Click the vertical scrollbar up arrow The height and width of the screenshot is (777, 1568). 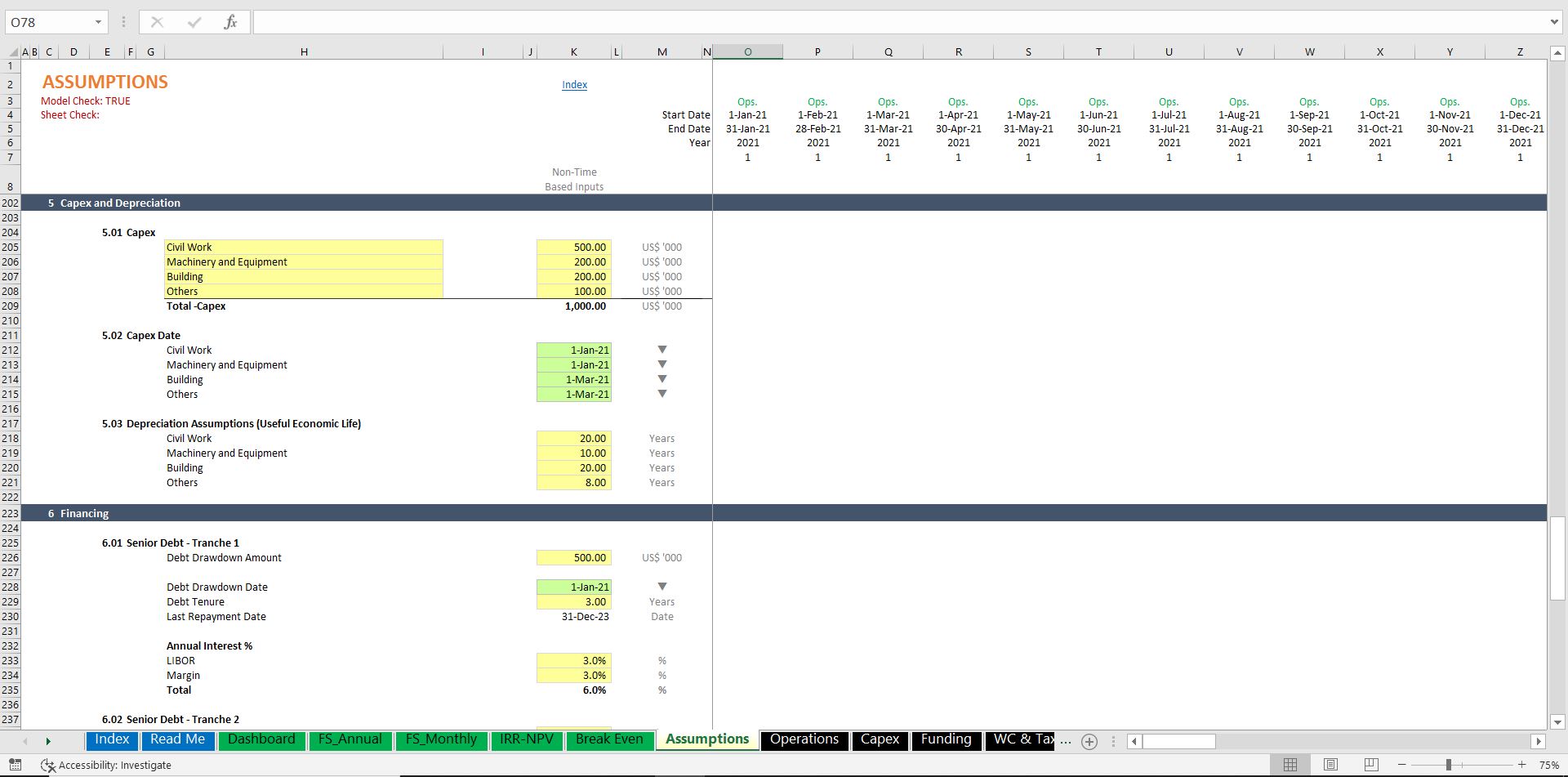point(1557,54)
